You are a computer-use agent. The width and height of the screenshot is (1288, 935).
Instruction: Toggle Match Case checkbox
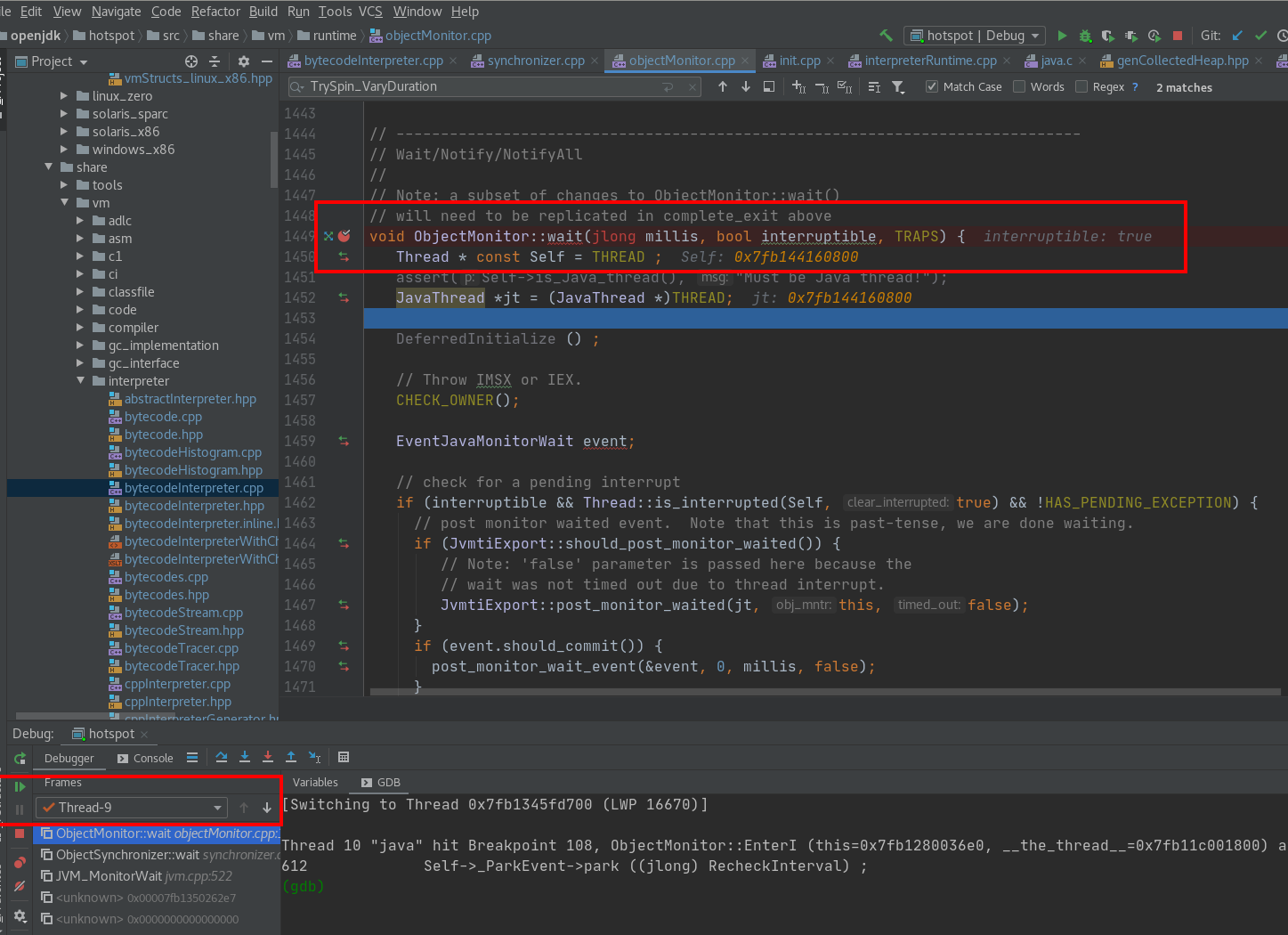932,86
